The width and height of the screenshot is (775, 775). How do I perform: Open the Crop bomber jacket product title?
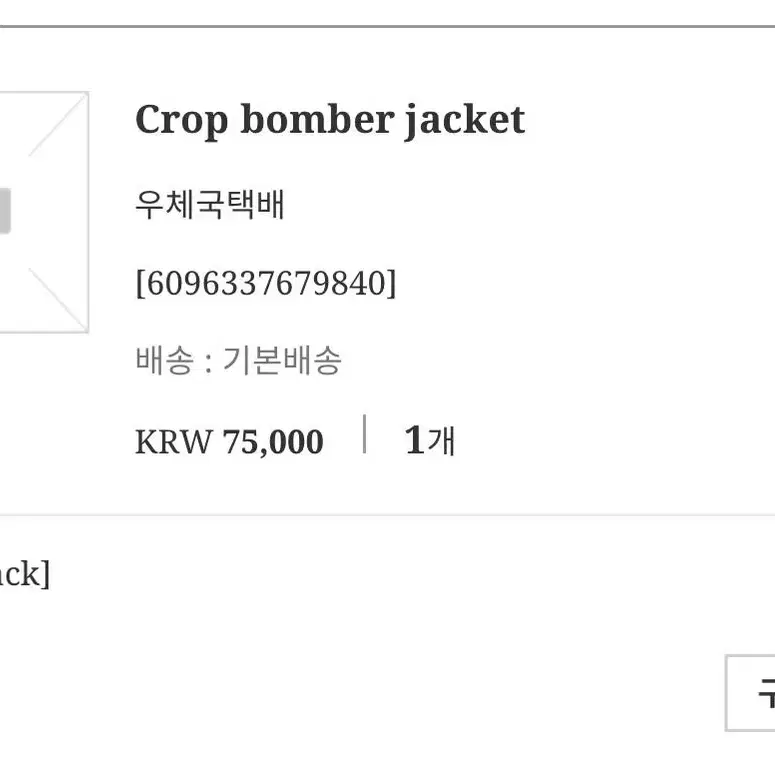[330, 120]
